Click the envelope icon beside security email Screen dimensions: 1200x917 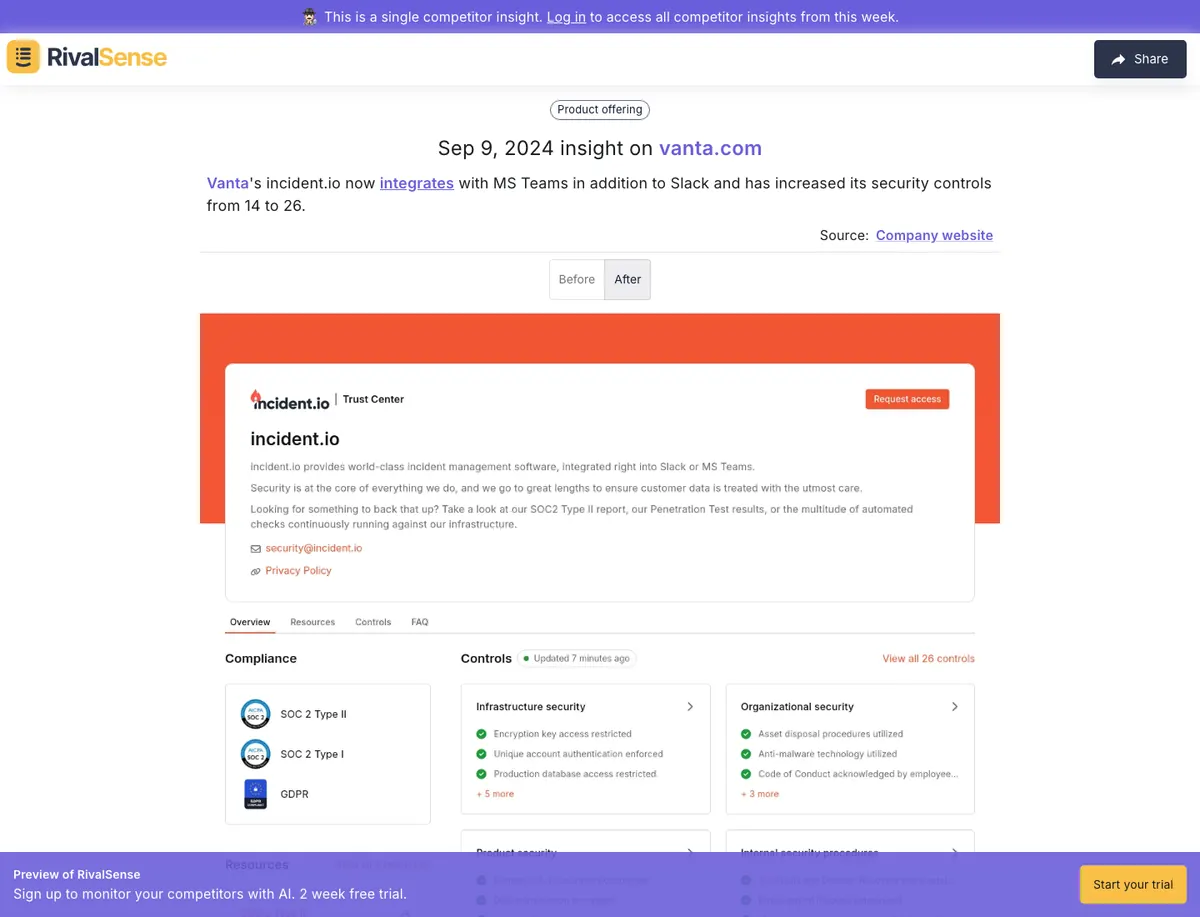256,549
